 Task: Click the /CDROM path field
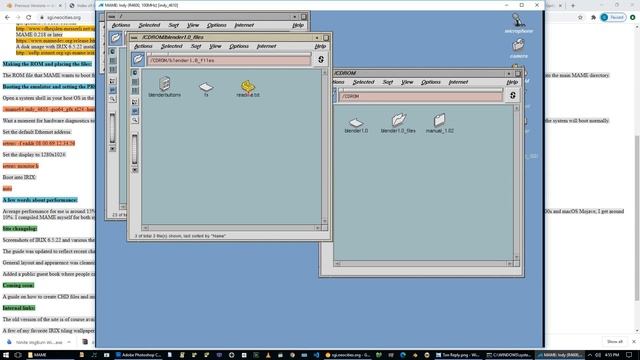coord(420,96)
